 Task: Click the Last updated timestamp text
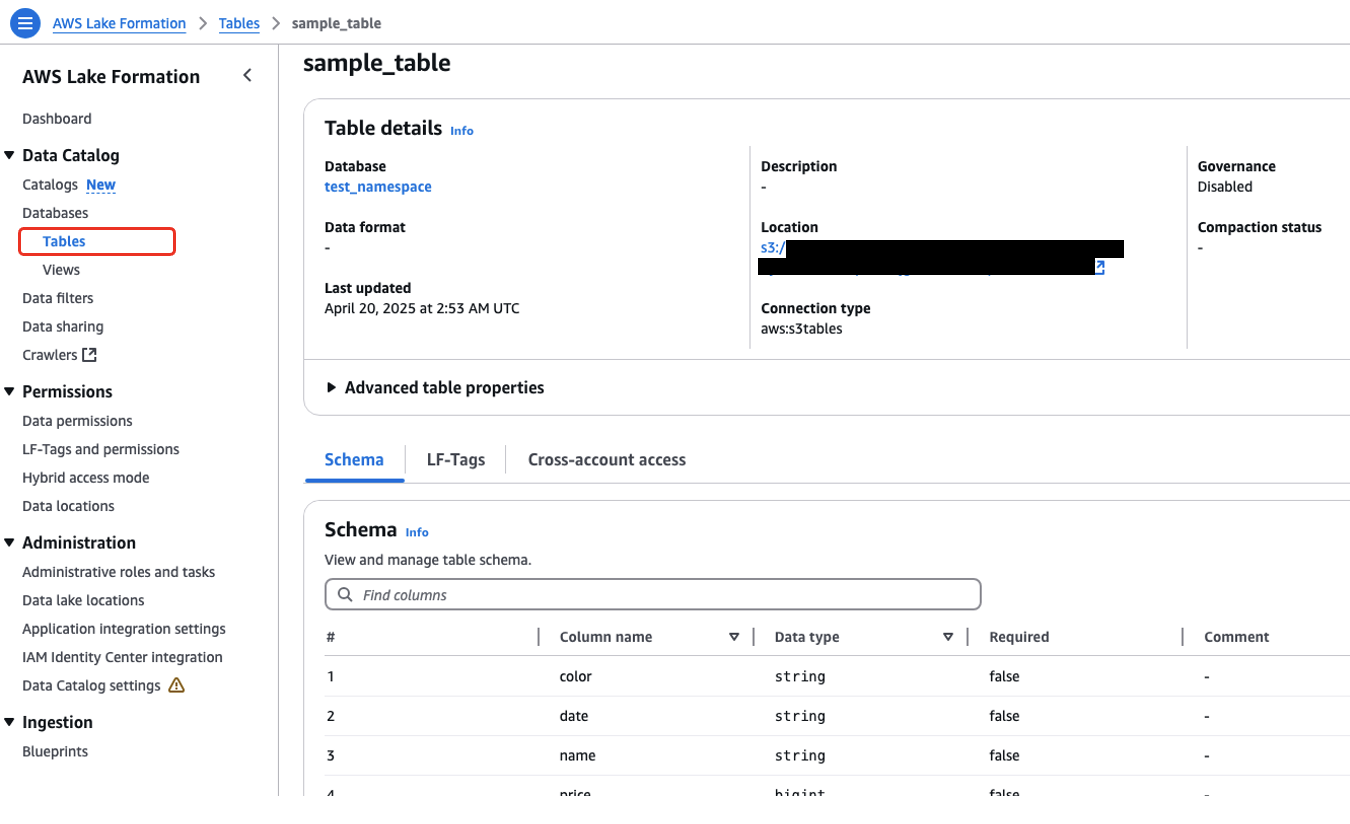point(422,308)
